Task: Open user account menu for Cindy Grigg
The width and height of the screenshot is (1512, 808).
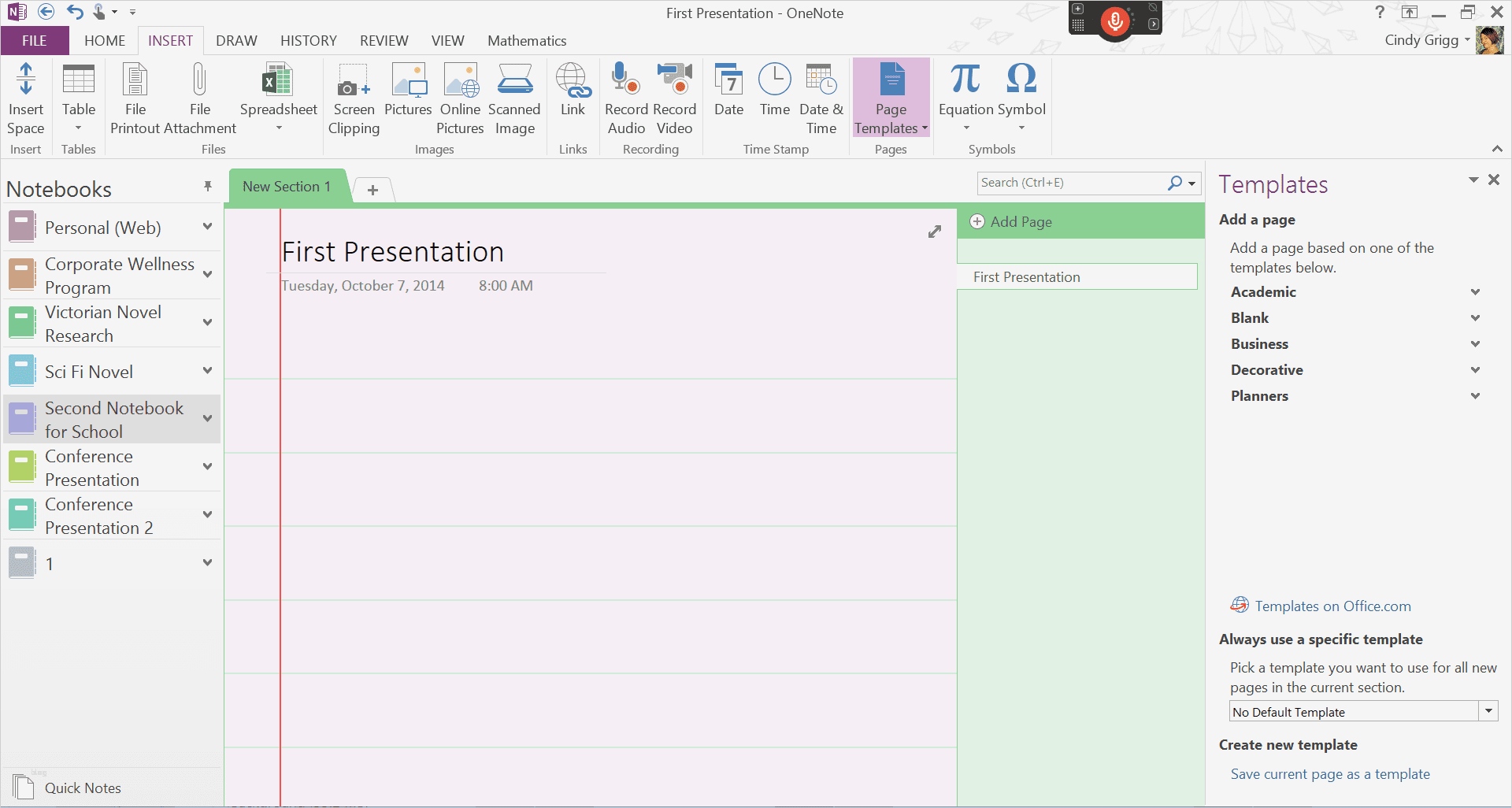Action: 1428,40
